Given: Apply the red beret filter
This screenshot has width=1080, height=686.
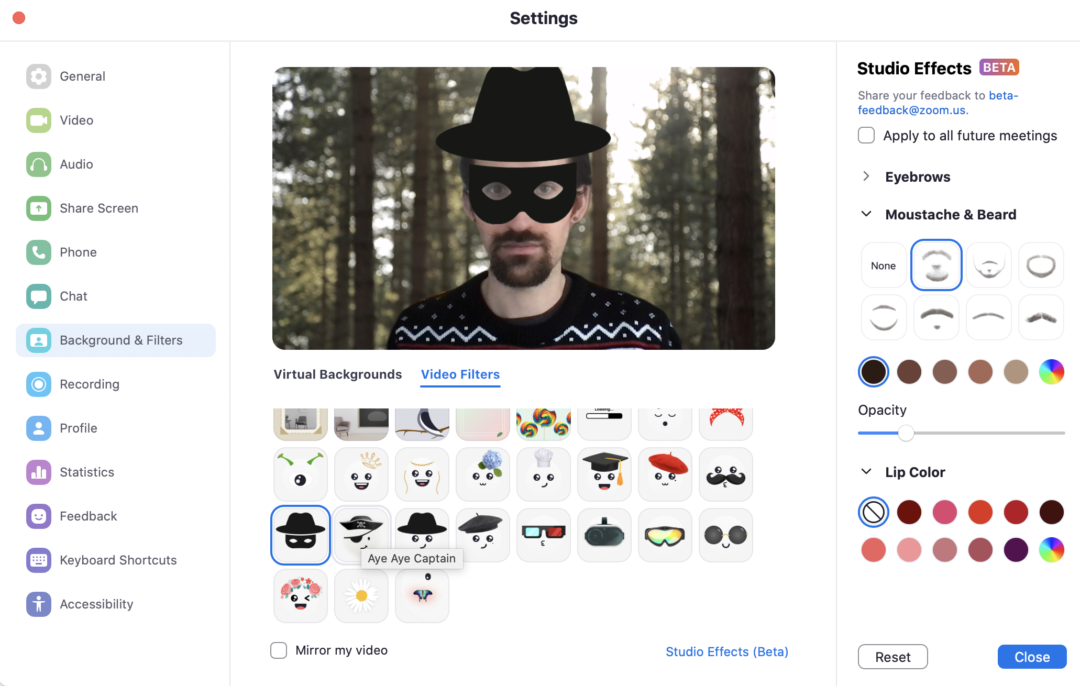Looking at the screenshot, I should 666,474.
